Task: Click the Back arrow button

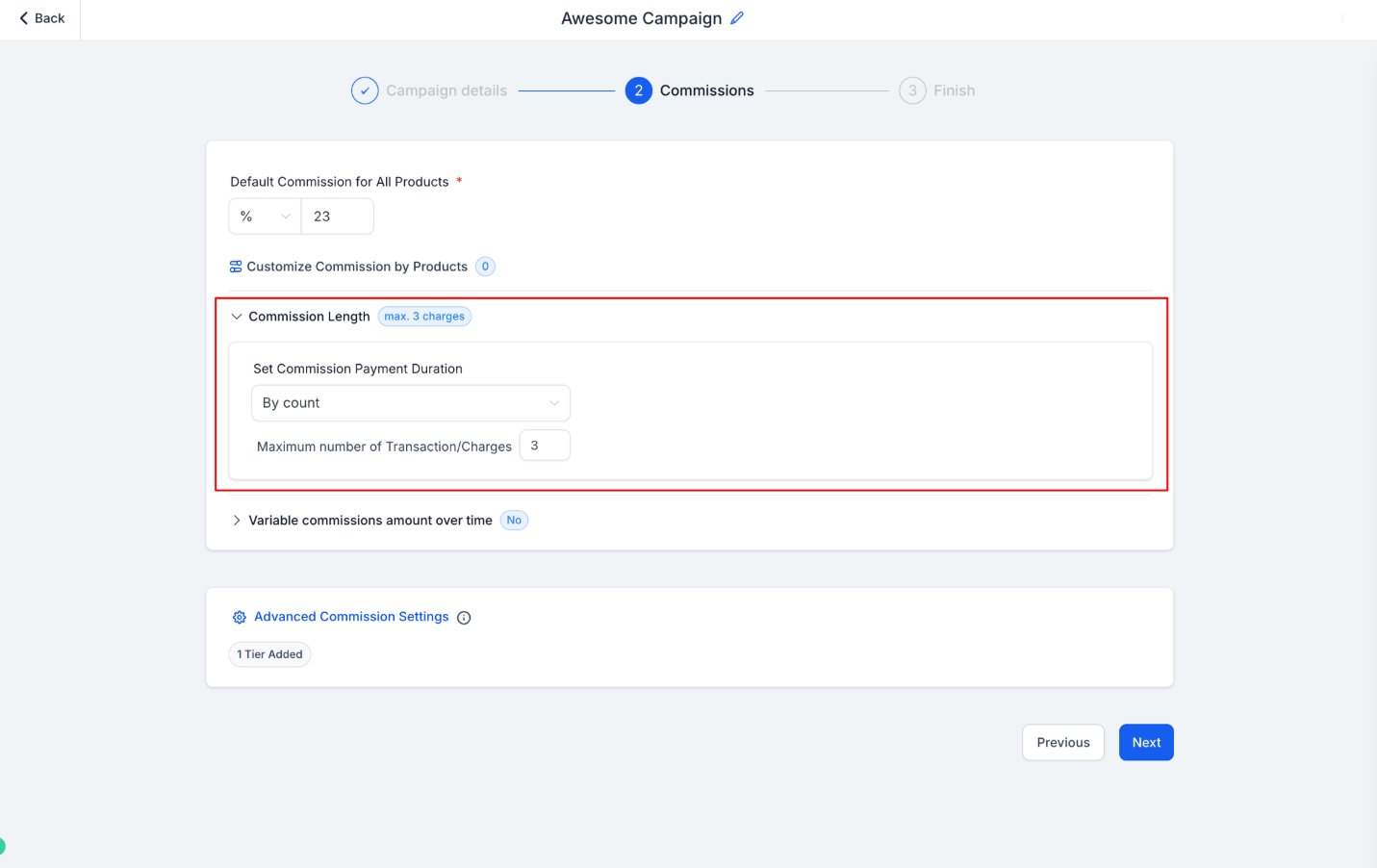Action: 41,18
